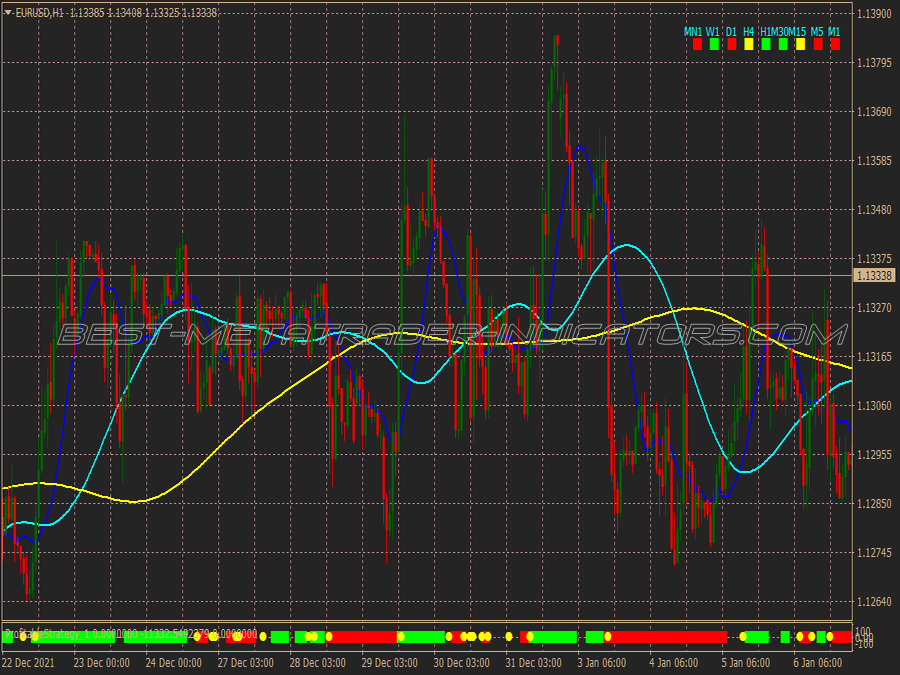Click the current price tag 1.13338
This screenshot has width=900, height=675.
[x=874, y=276]
